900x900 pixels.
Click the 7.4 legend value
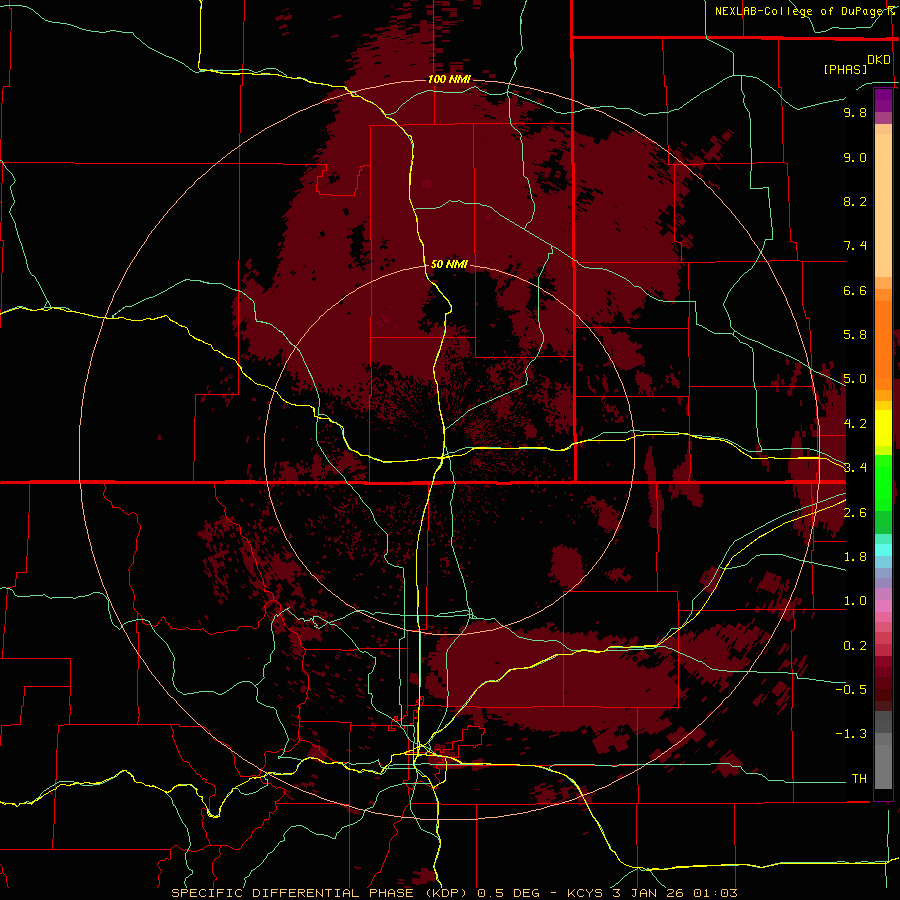click(855, 246)
